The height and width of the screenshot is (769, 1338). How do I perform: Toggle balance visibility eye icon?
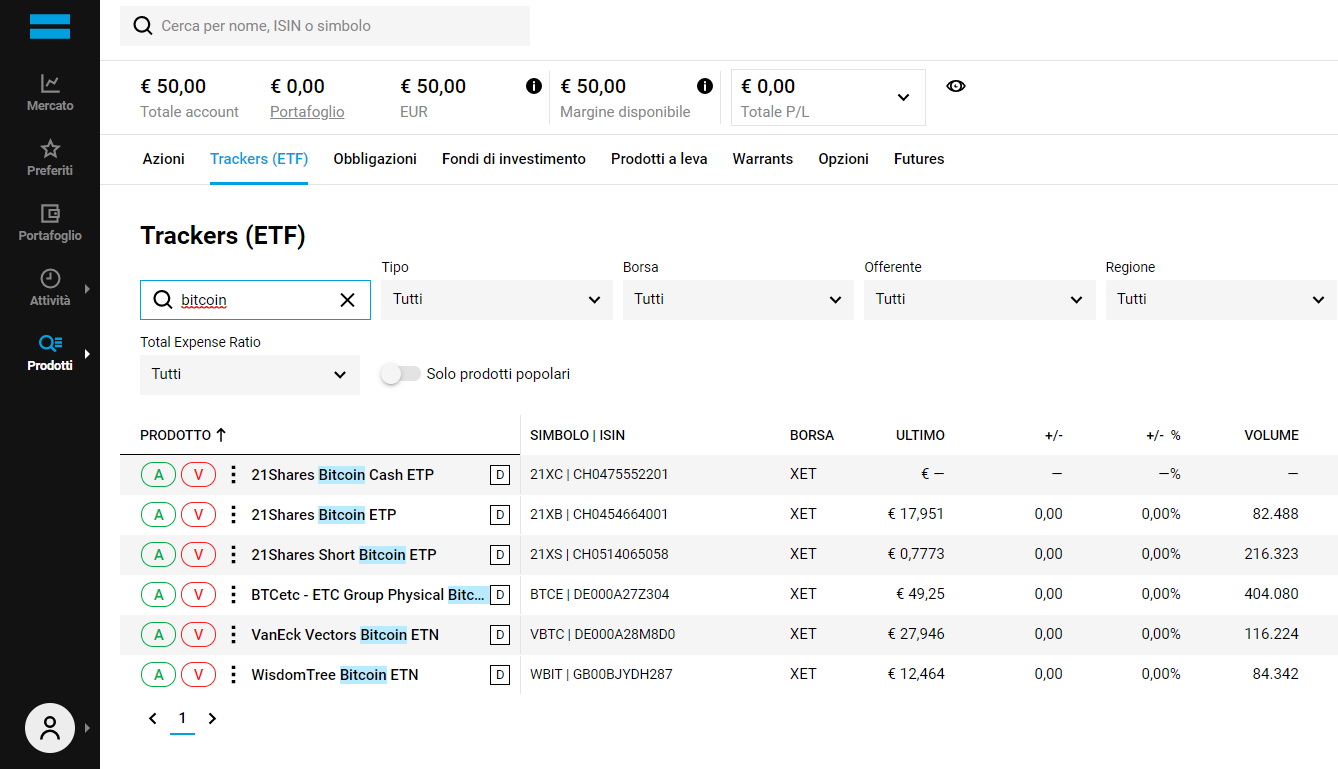click(x=956, y=86)
